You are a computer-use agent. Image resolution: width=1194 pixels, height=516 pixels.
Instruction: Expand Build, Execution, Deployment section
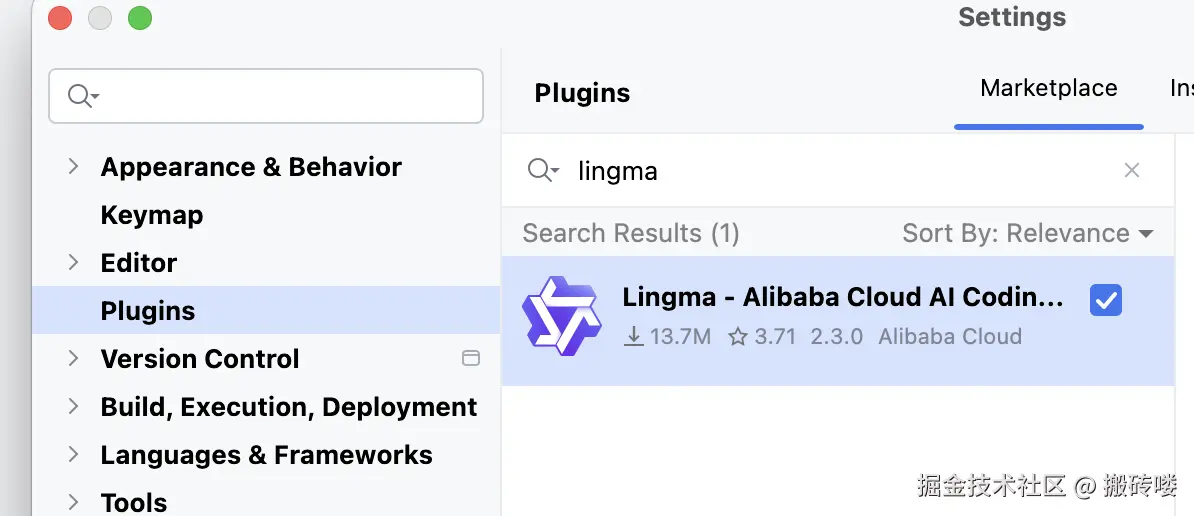(x=73, y=407)
